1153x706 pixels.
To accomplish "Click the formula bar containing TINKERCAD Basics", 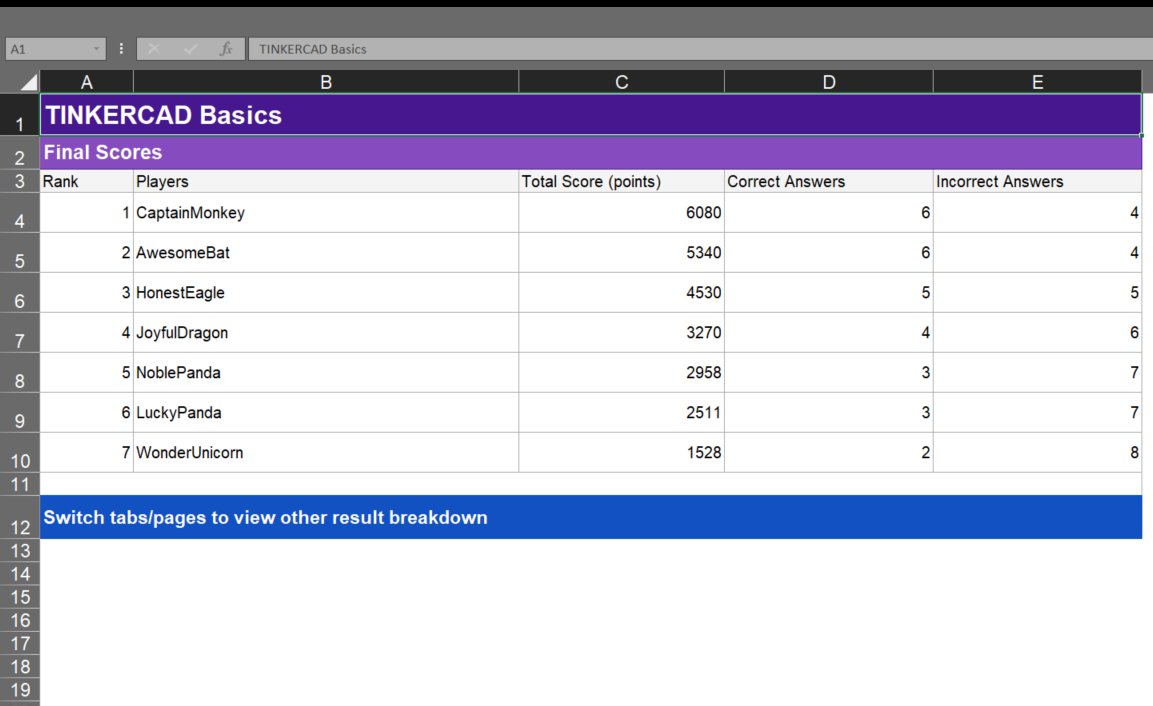I will point(700,49).
